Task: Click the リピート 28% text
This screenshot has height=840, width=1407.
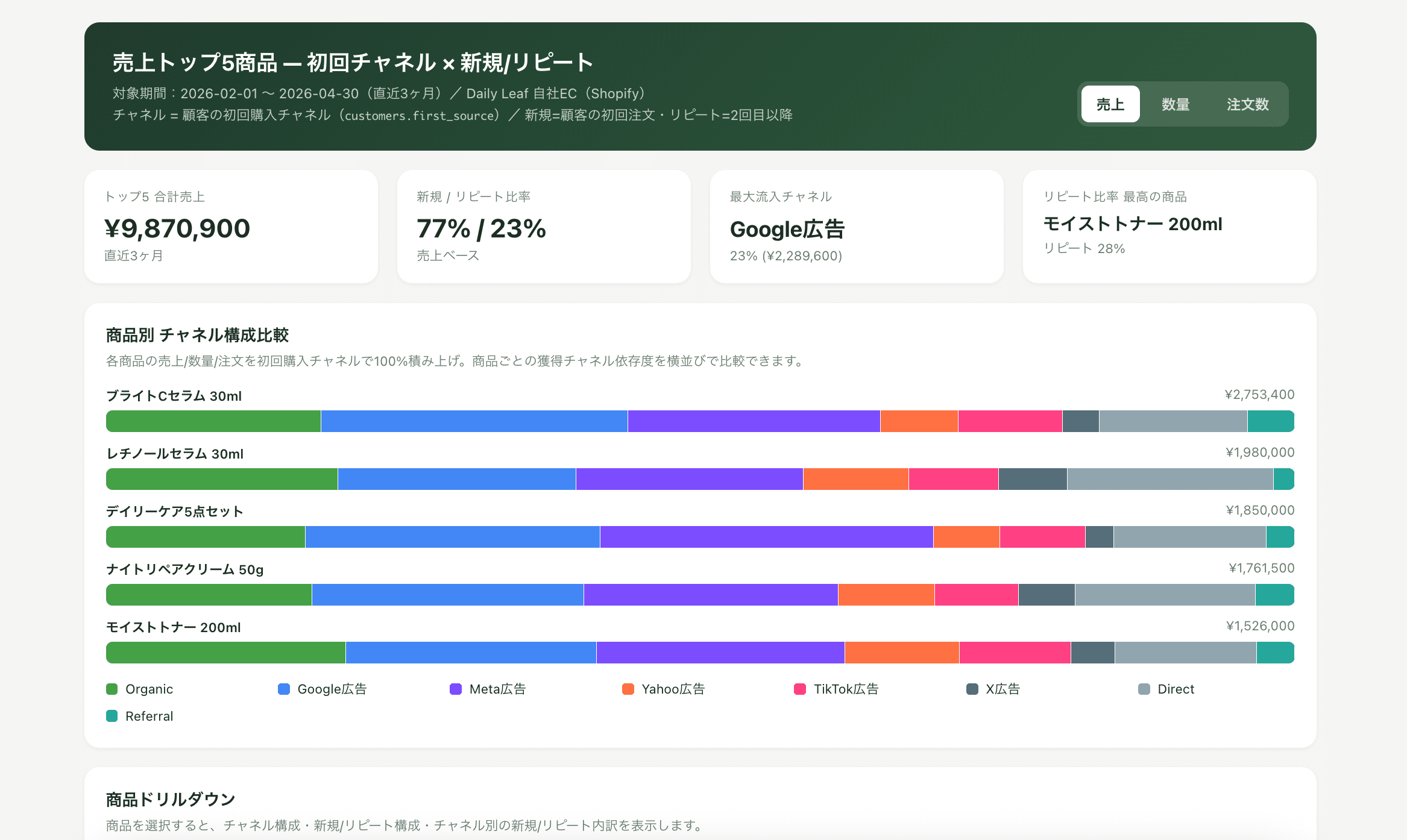Action: (x=1084, y=248)
